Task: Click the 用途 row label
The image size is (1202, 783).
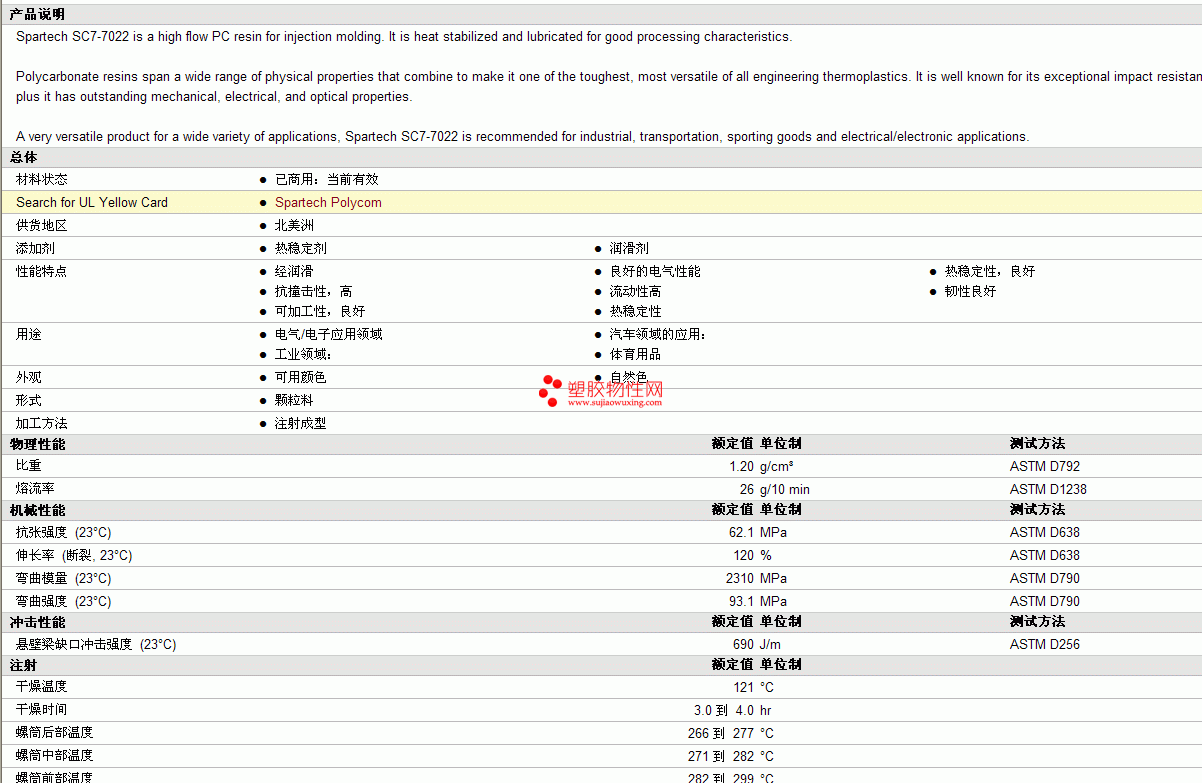Action: click(29, 334)
